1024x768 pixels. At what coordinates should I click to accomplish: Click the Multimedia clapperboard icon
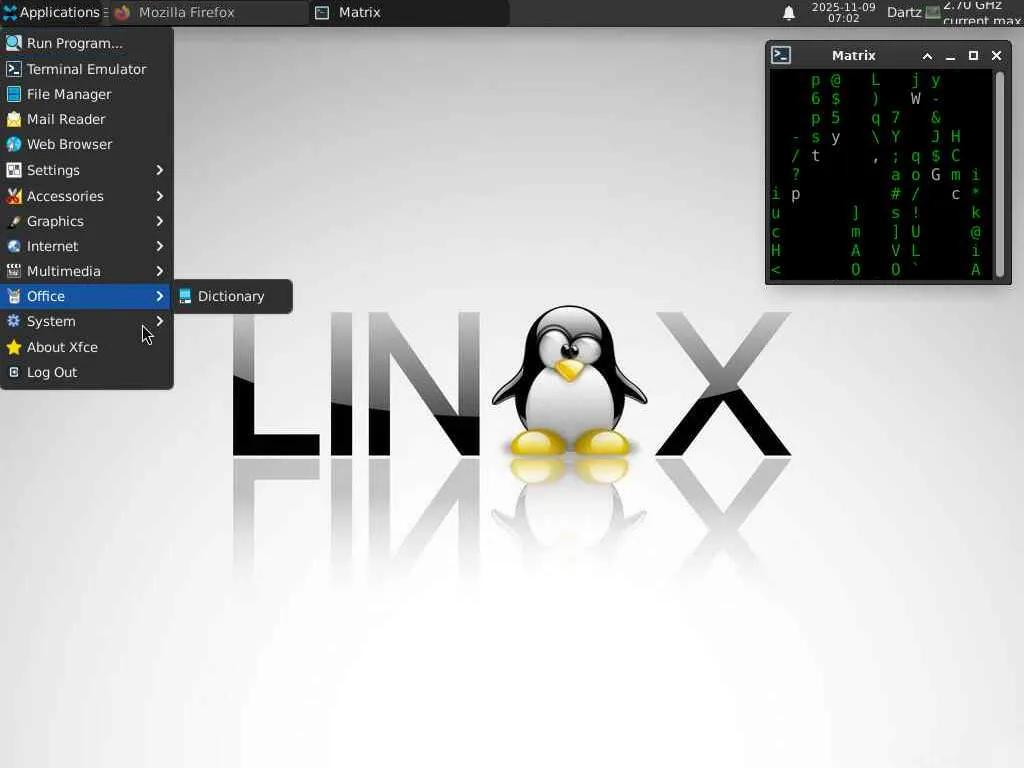(14, 271)
